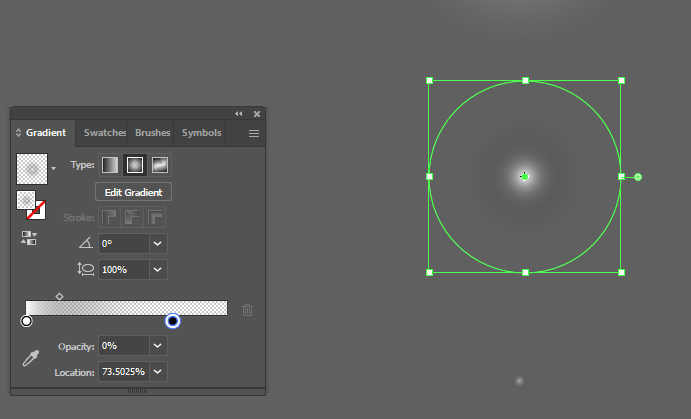Open the panel hamburger menu
This screenshot has width=691, height=419.
tap(254, 133)
